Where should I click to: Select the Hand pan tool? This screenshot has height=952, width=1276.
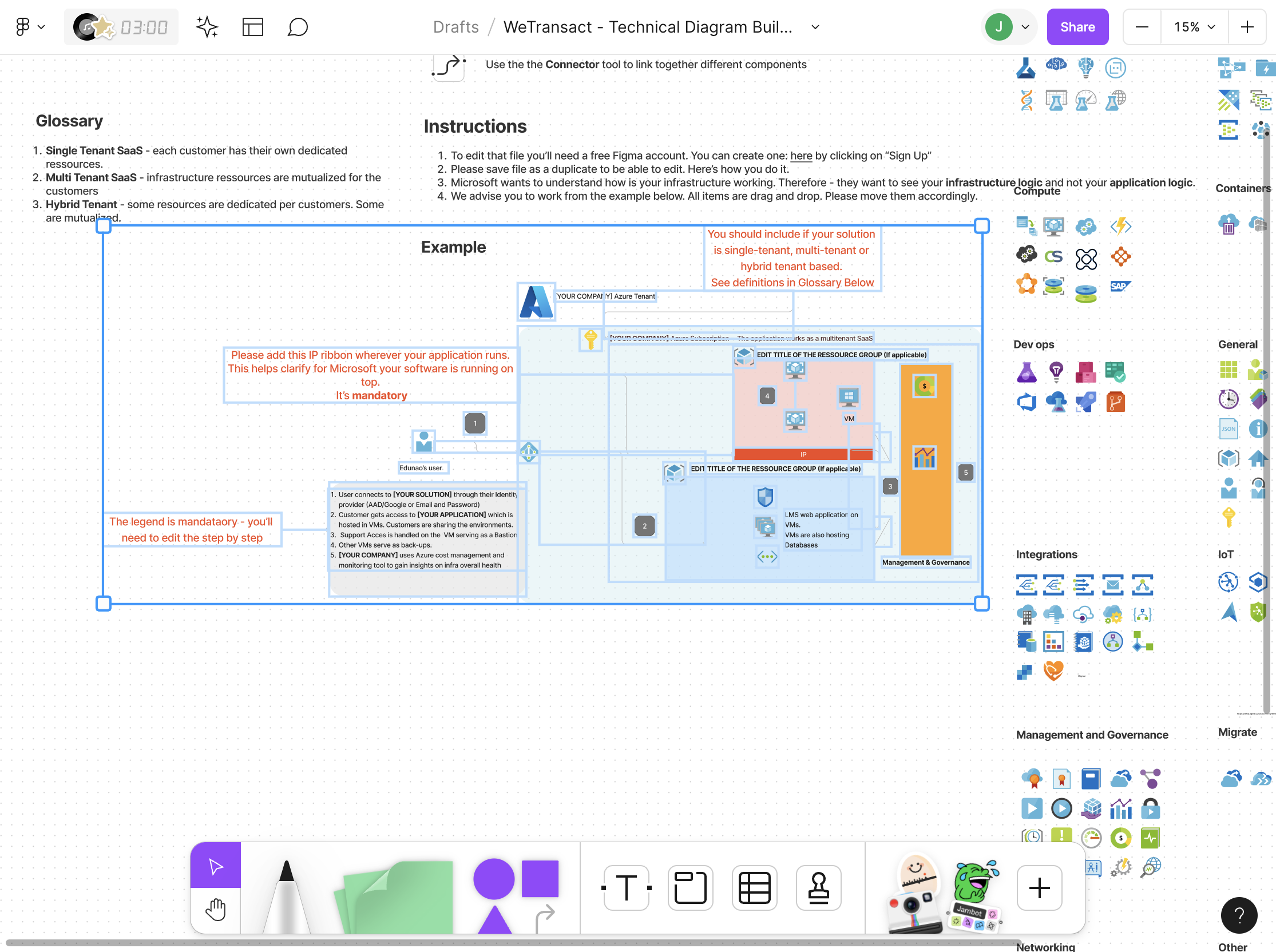point(216,910)
